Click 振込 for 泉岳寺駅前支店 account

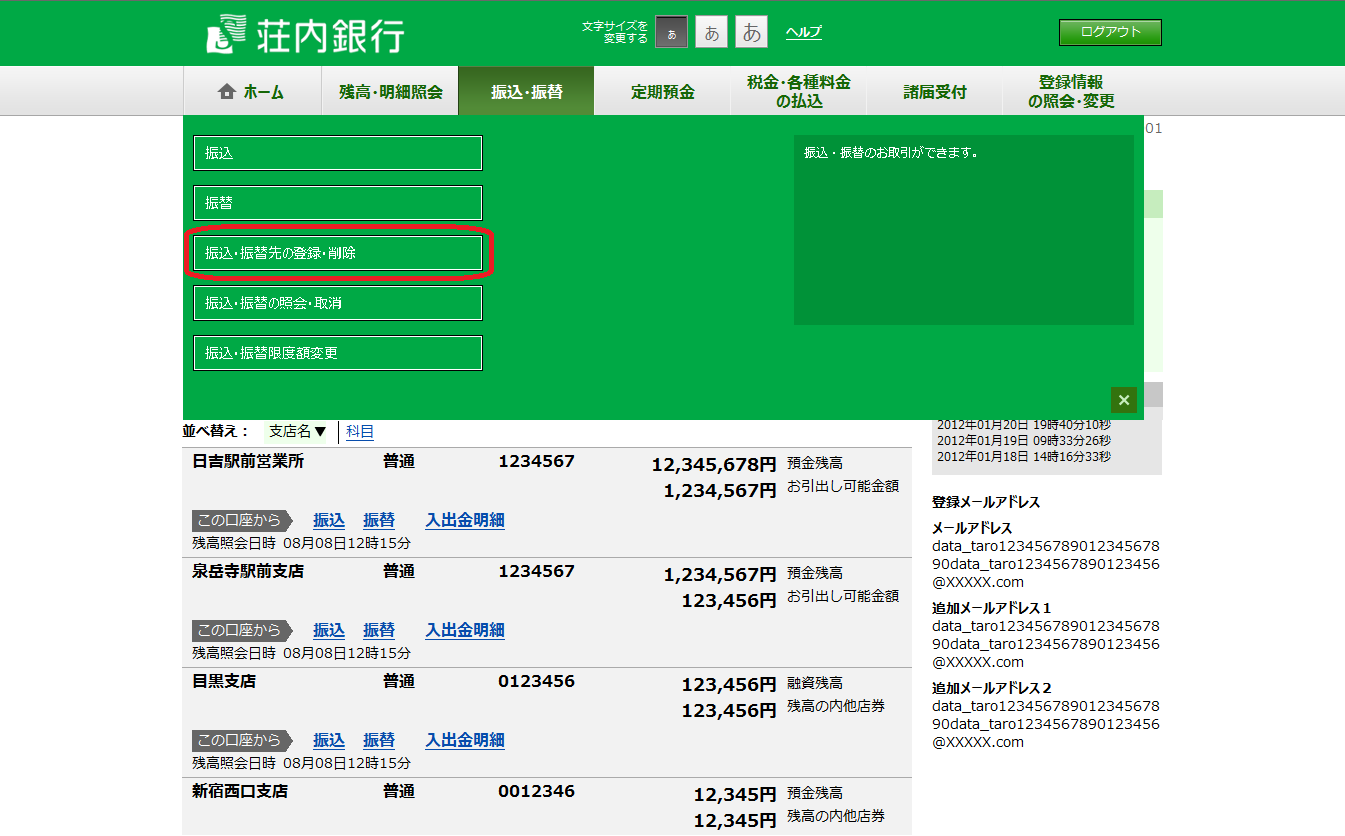(329, 630)
